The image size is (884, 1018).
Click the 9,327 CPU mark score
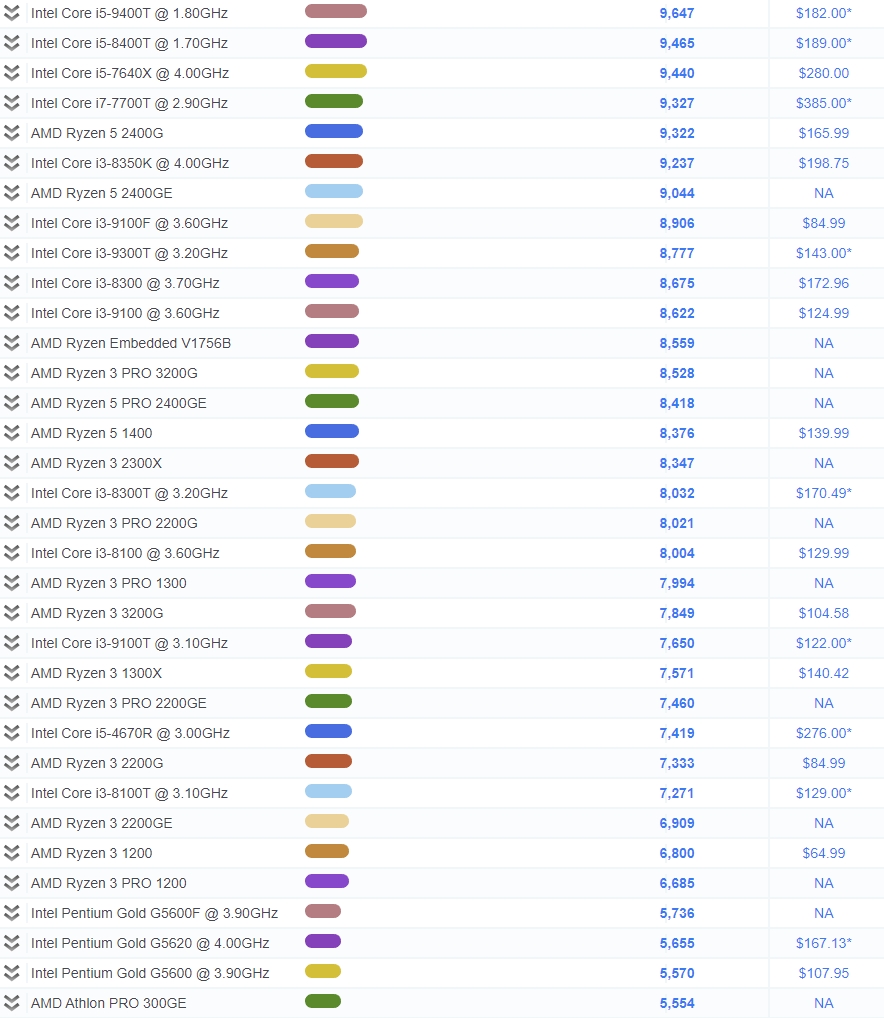(677, 103)
